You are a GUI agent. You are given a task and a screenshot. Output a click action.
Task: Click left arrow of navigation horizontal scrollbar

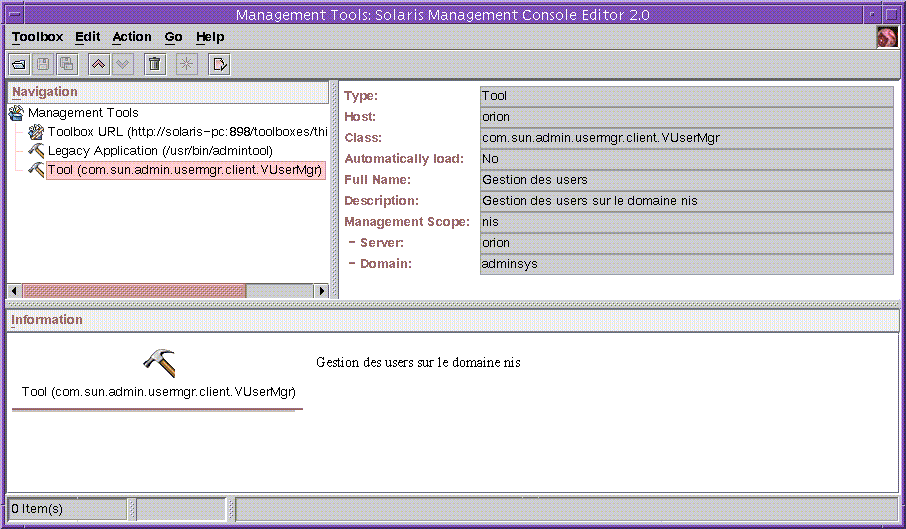14,290
